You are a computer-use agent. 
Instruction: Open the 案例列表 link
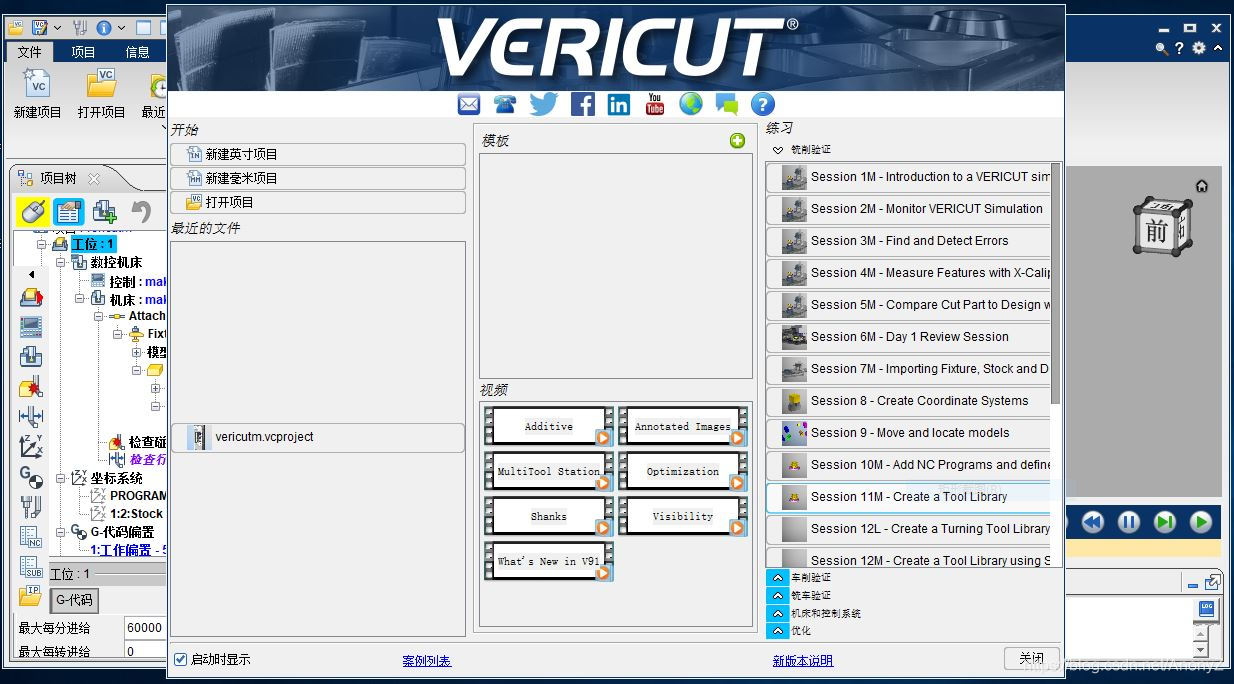426,661
